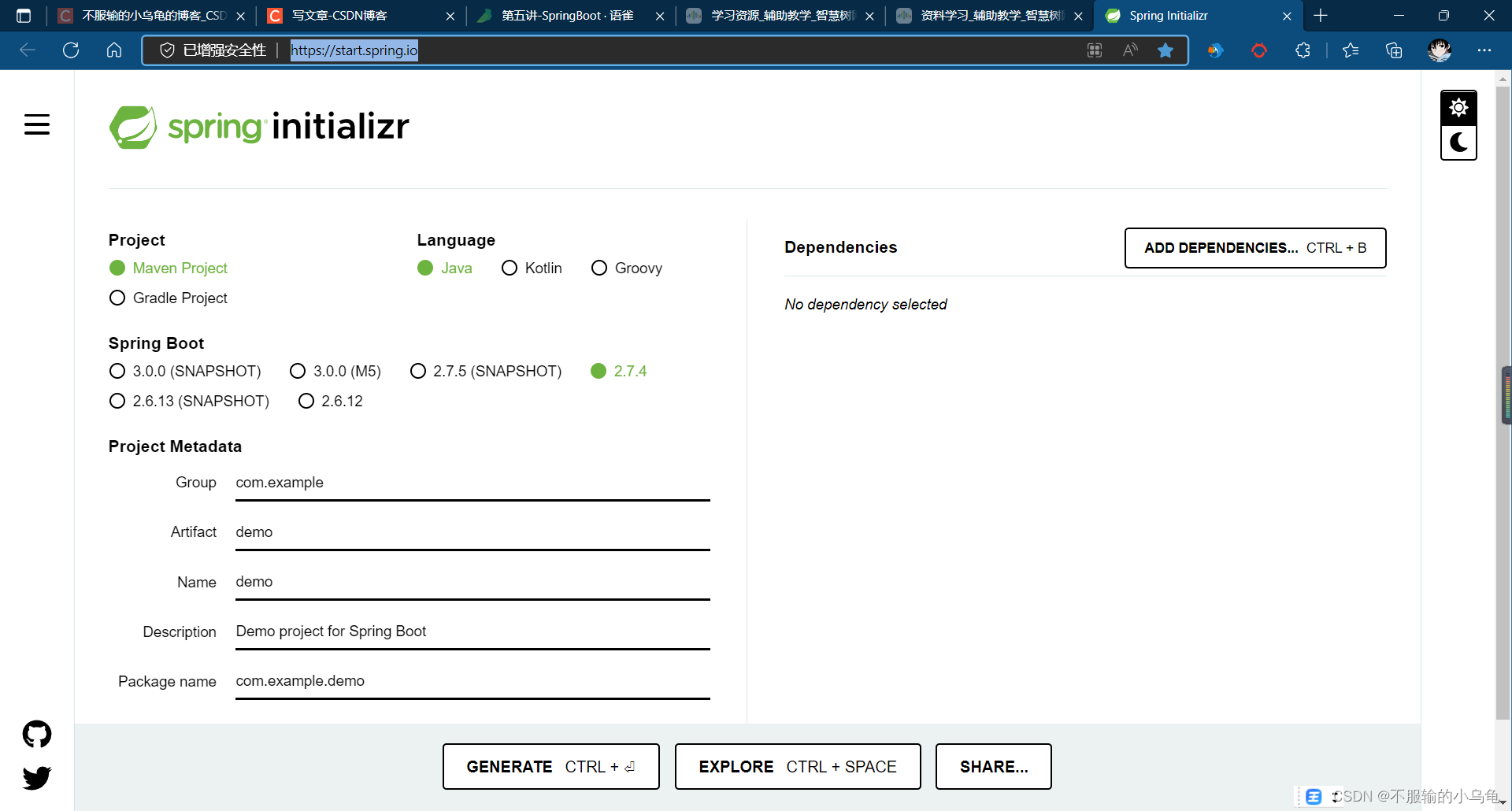
Task: Refresh the current page
Action: [71, 50]
